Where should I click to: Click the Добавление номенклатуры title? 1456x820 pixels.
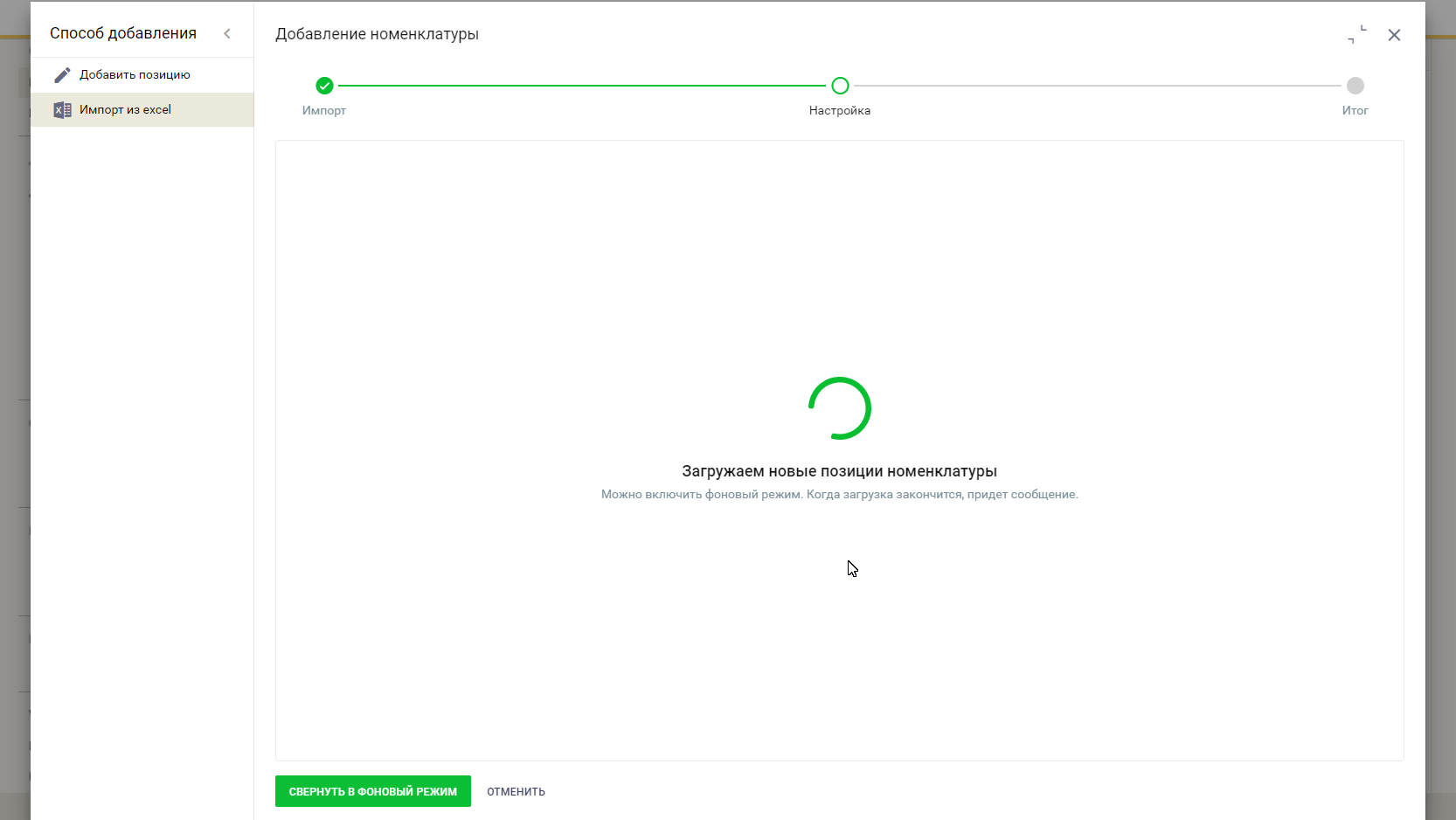coord(377,34)
